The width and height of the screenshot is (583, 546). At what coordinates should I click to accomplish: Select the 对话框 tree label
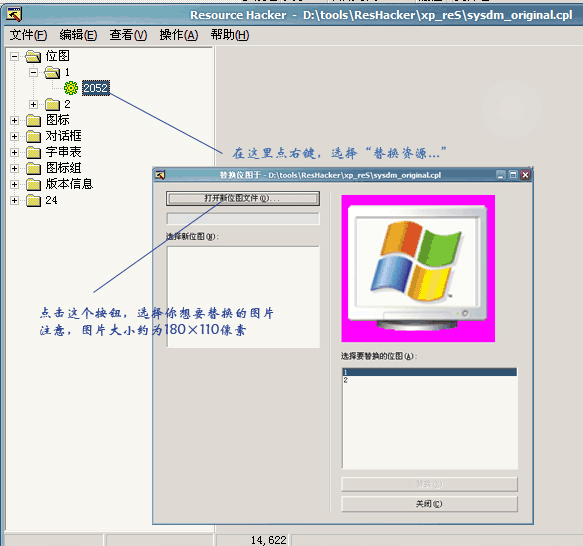point(64,136)
